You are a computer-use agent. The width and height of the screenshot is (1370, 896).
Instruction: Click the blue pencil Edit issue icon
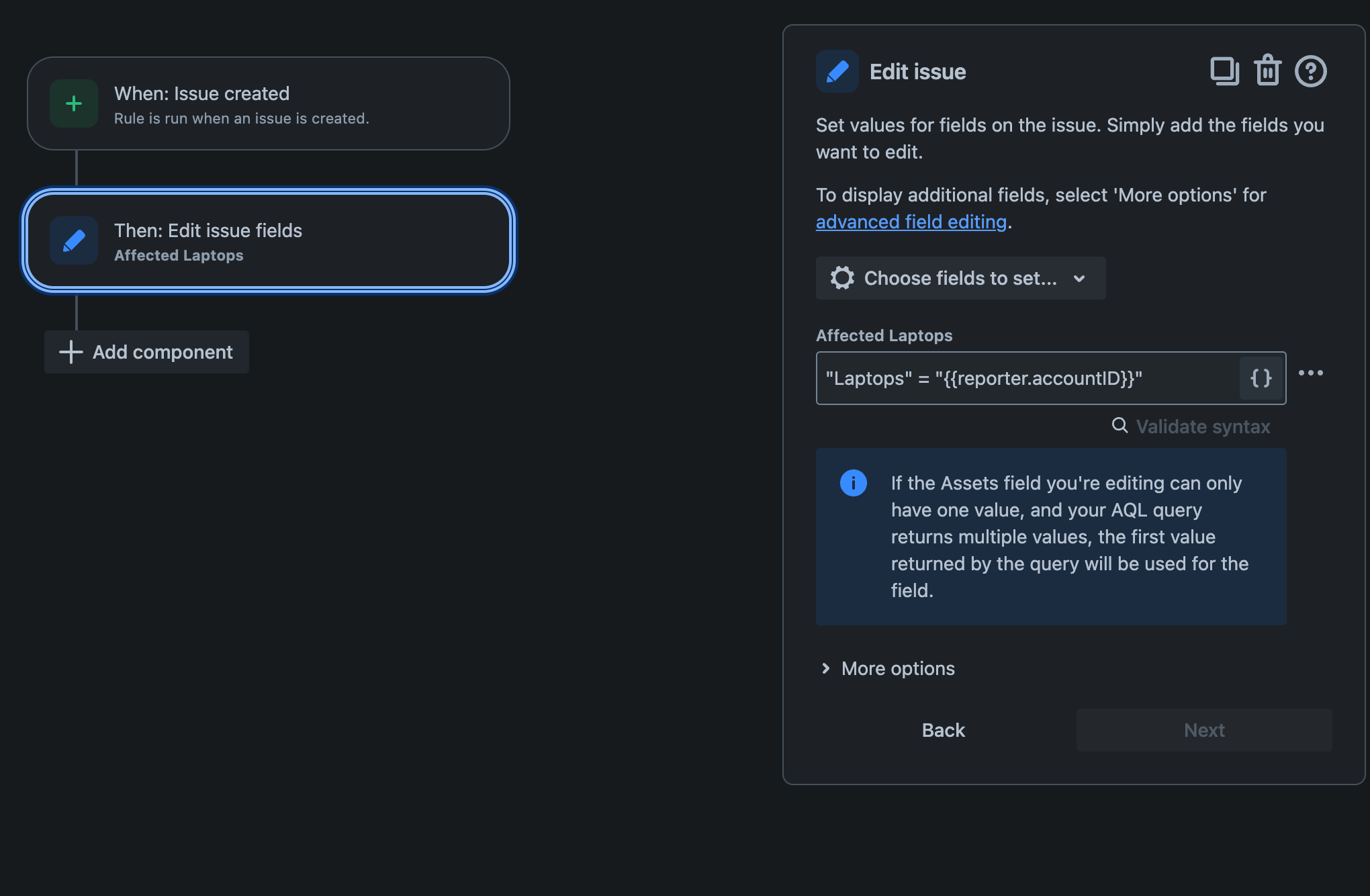click(837, 71)
